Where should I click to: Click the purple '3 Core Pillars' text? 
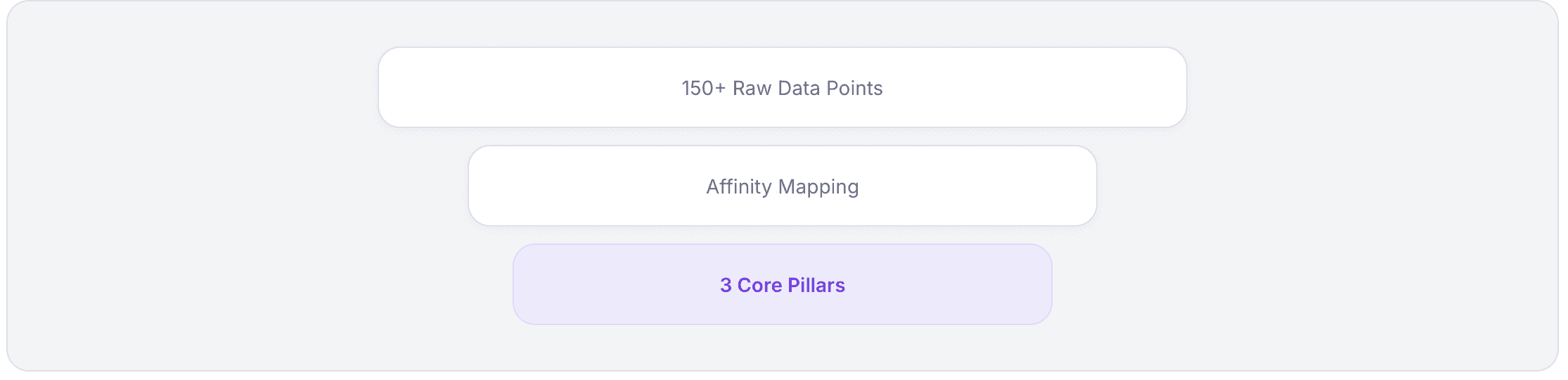click(x=782, y=285)
